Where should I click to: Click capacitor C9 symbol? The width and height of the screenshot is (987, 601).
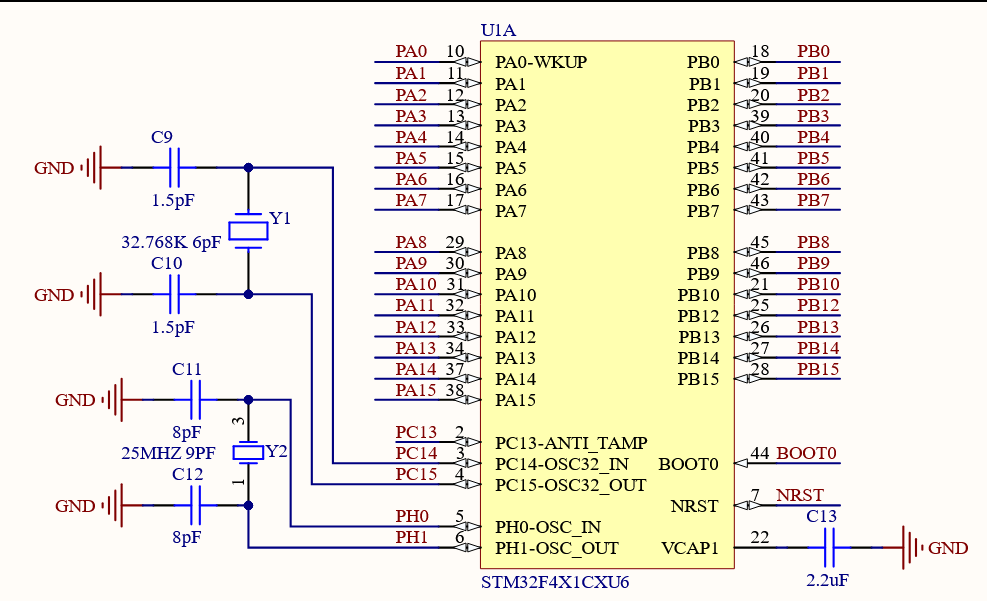175,168
